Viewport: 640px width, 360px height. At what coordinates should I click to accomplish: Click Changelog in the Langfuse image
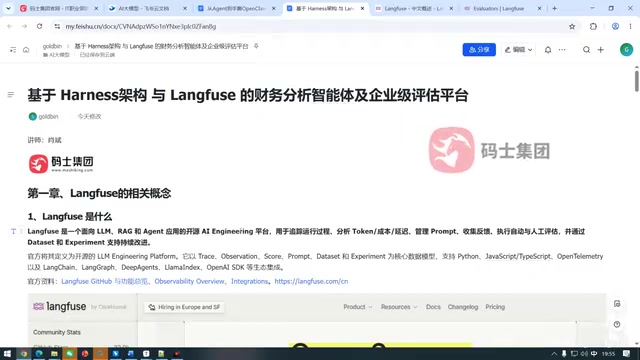tap(463, 307)
